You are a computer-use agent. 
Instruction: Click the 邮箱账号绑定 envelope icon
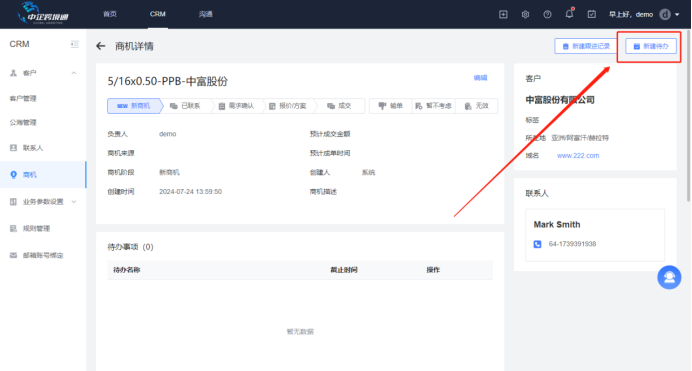pos(13,255)
